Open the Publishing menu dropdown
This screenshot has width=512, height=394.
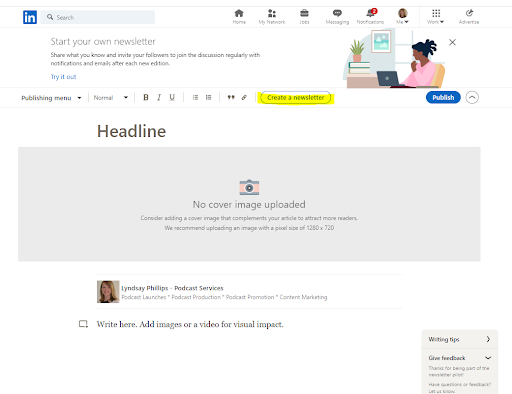[51, 98]
